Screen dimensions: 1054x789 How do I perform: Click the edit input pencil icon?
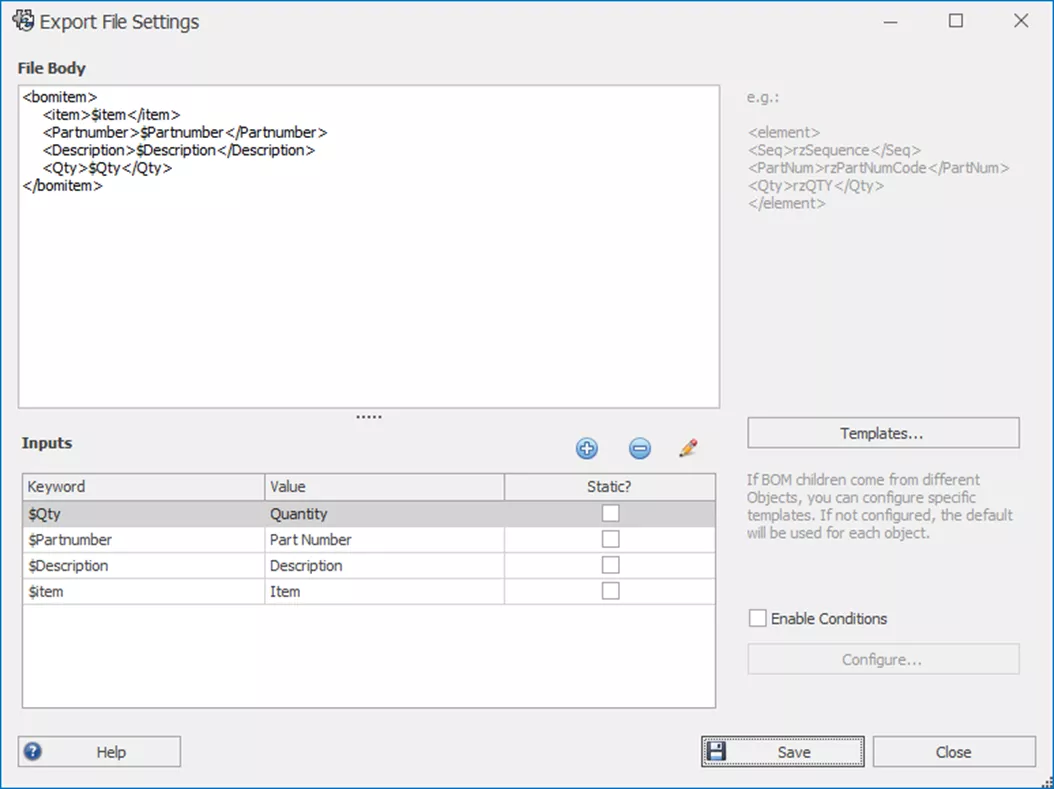(688, 448)
